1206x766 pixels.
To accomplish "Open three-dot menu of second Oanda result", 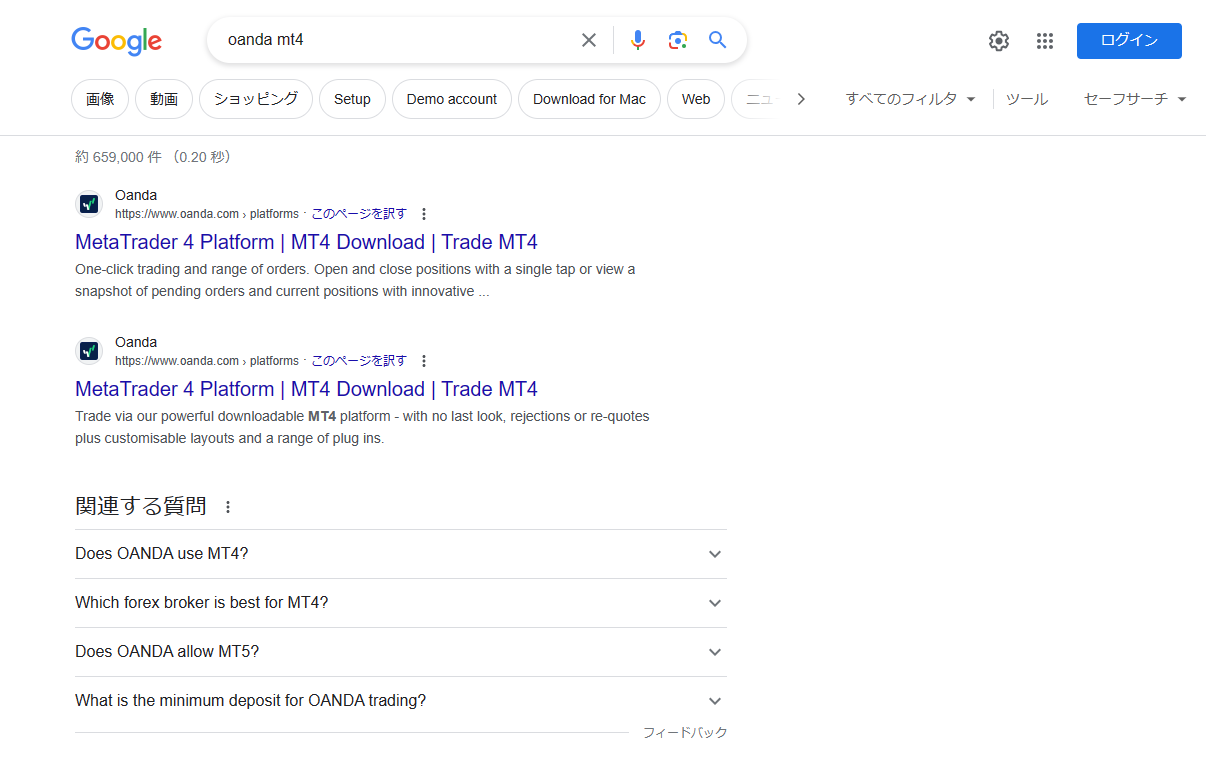I will click(x=424, y=361).
